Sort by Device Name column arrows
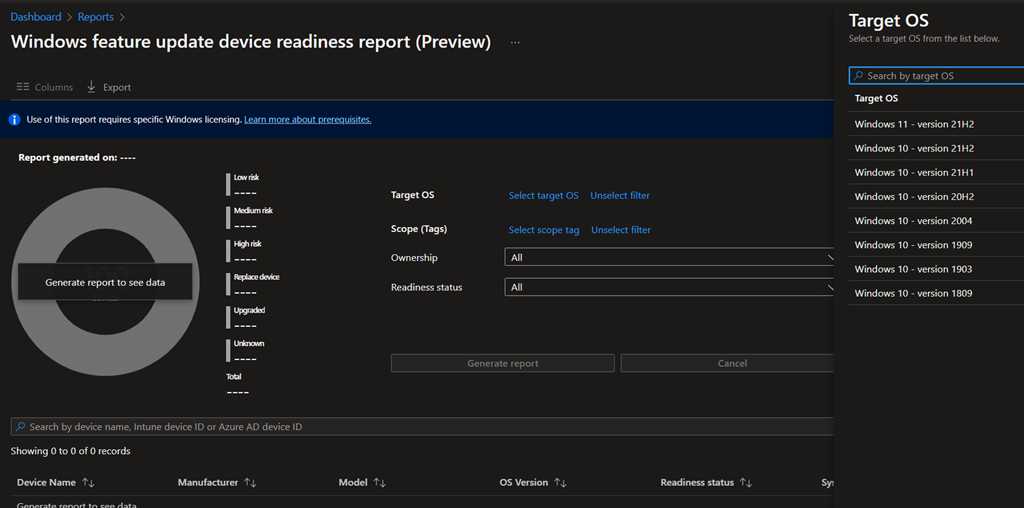This screenshot has height=508, width=1024. (x=88, y=483)
